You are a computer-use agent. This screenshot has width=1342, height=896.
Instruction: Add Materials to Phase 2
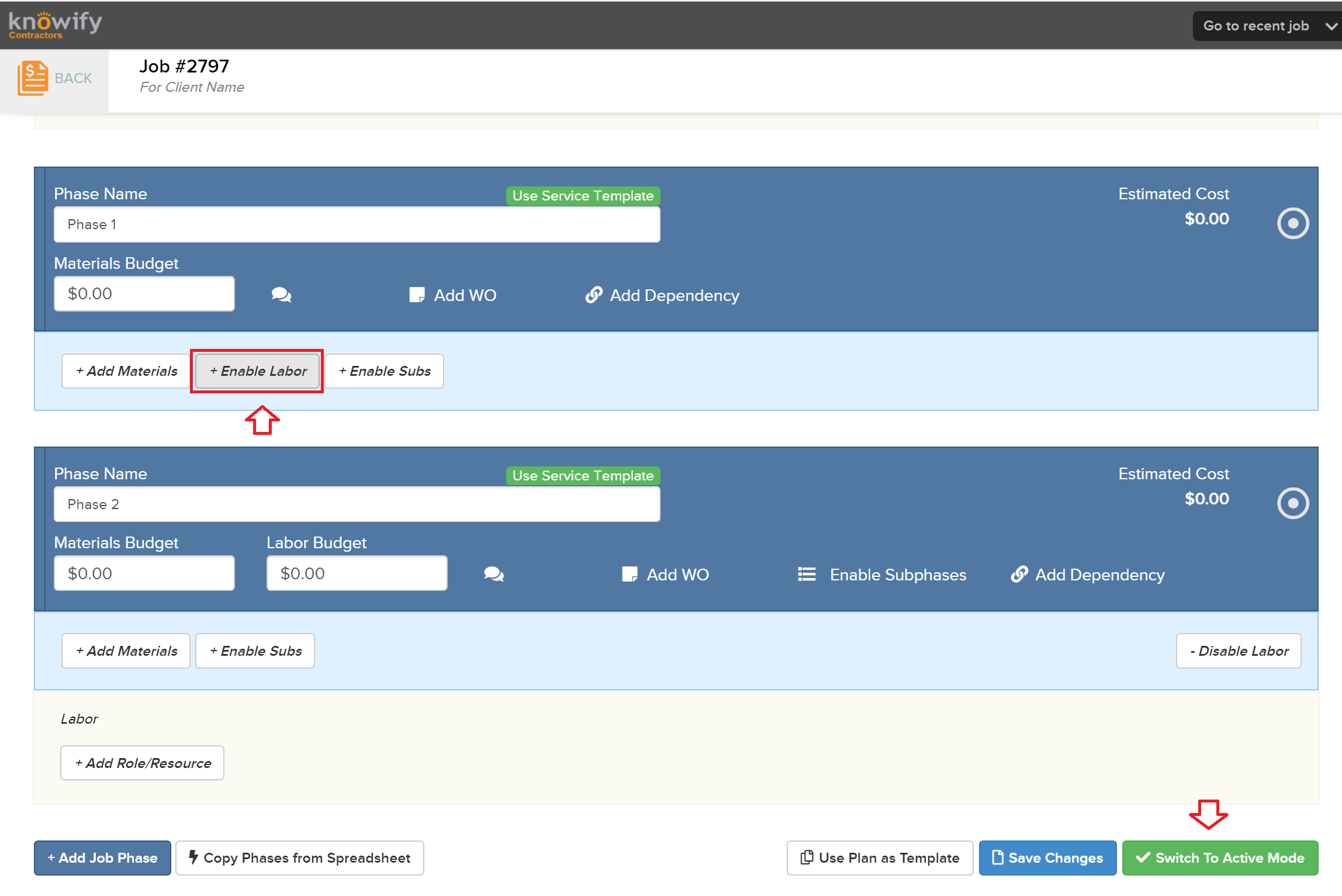click(126, 651)
